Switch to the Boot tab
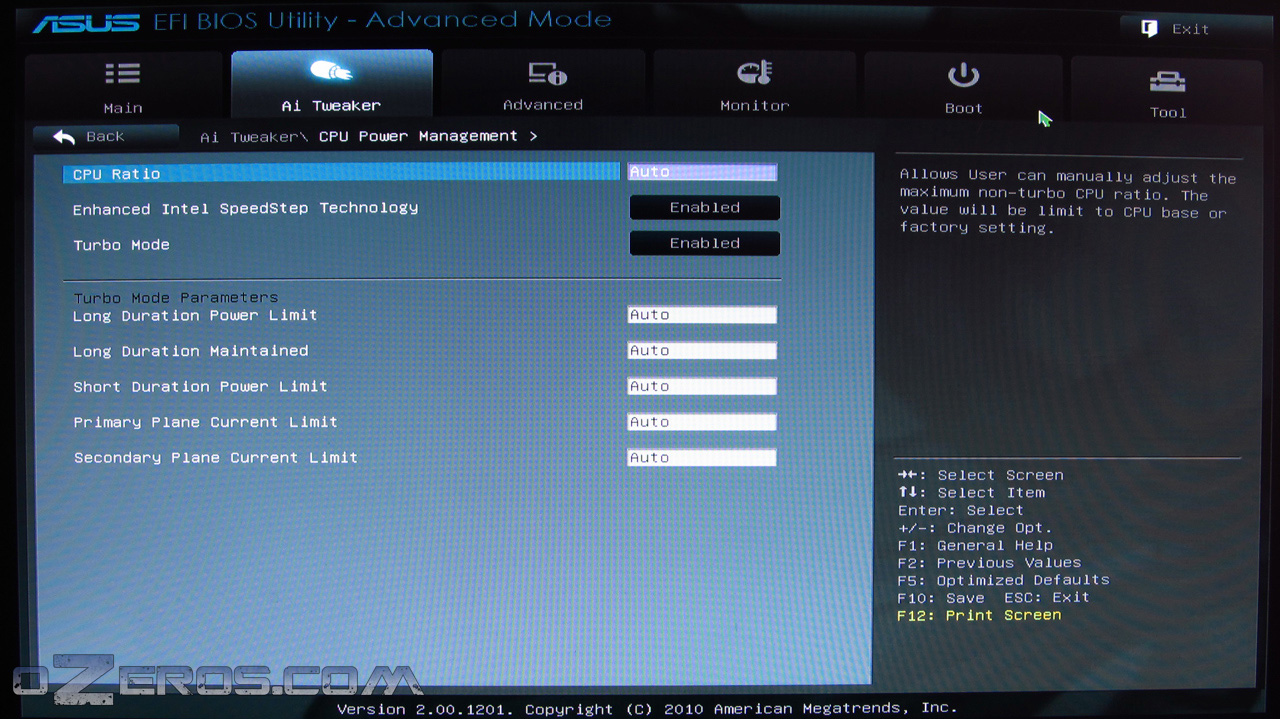This screenshot has height=719, width=1280. (963, 88)
